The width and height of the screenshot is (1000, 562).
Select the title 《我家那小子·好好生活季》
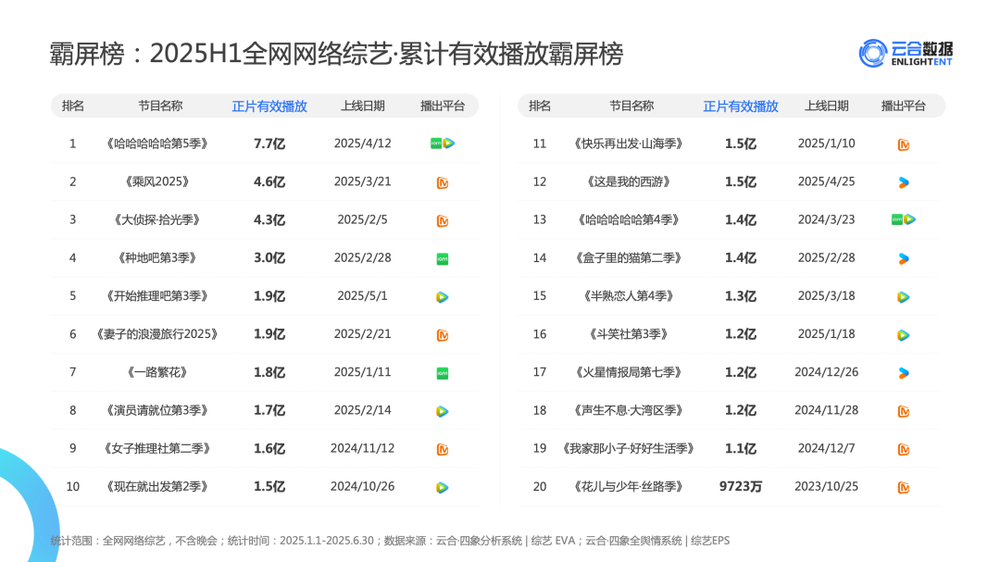click(630, 449)
